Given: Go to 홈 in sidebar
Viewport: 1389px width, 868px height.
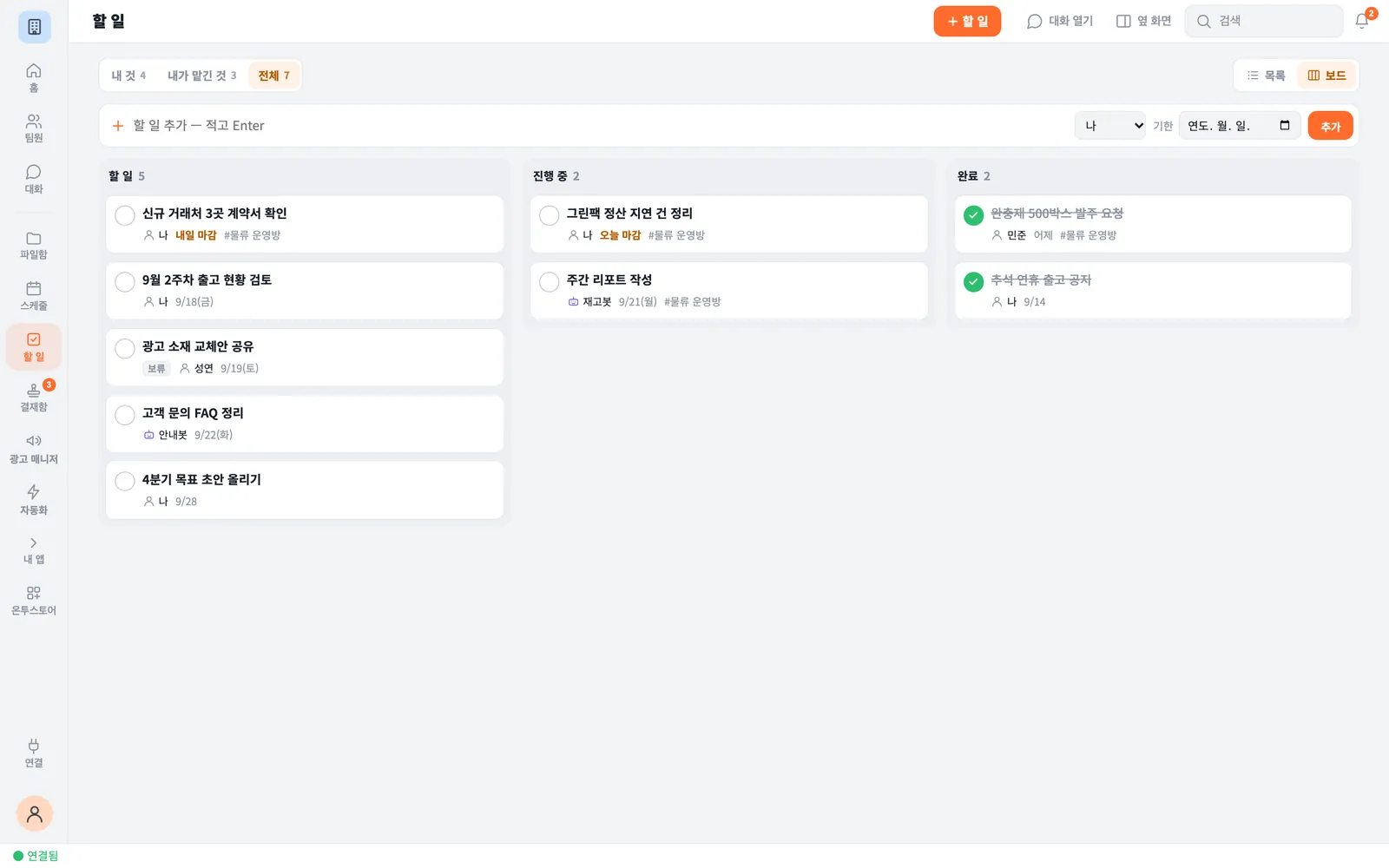Looking at the screenshot, I should point(34,77).
